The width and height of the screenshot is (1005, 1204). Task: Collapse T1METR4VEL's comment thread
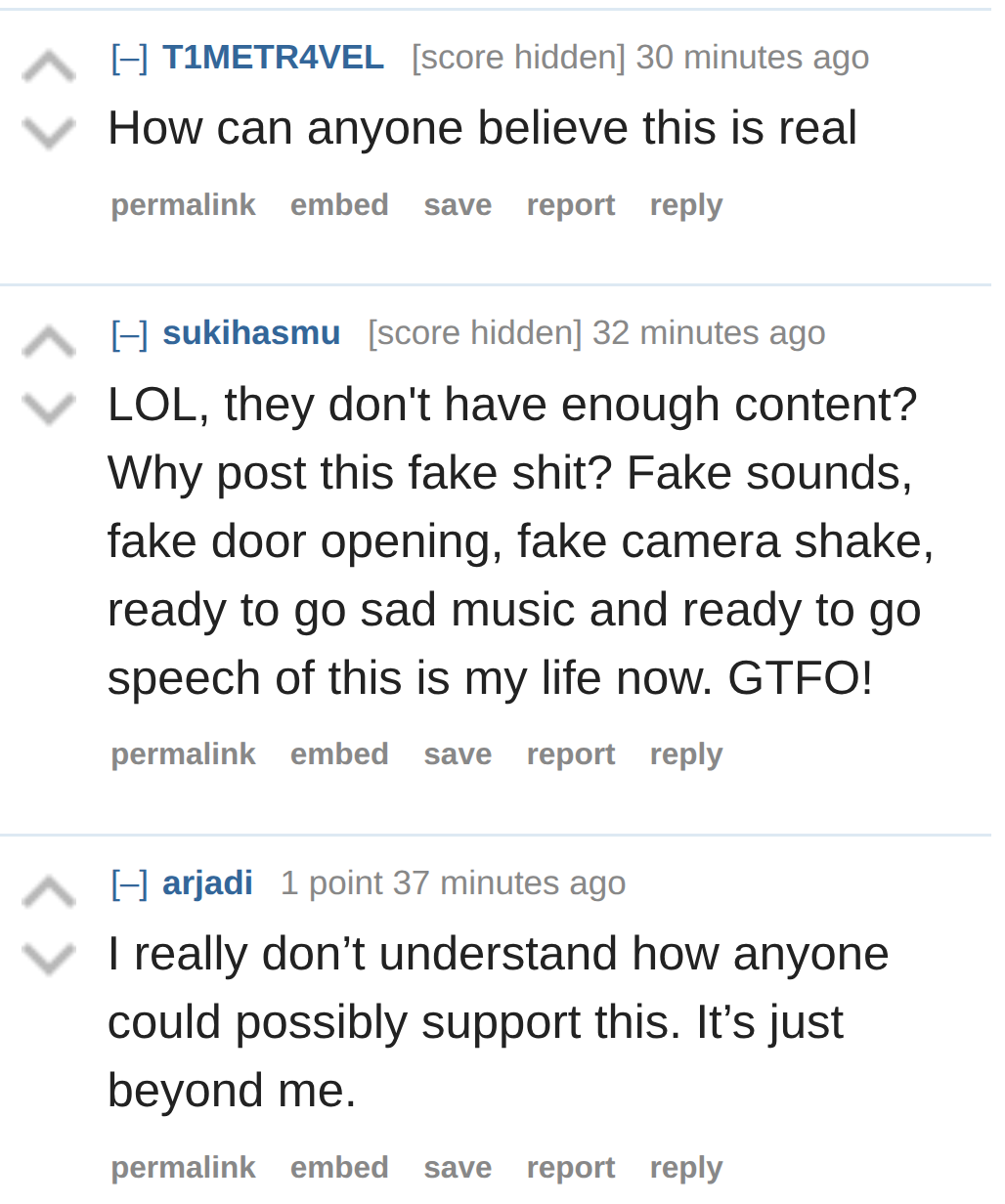pos(129,58)
